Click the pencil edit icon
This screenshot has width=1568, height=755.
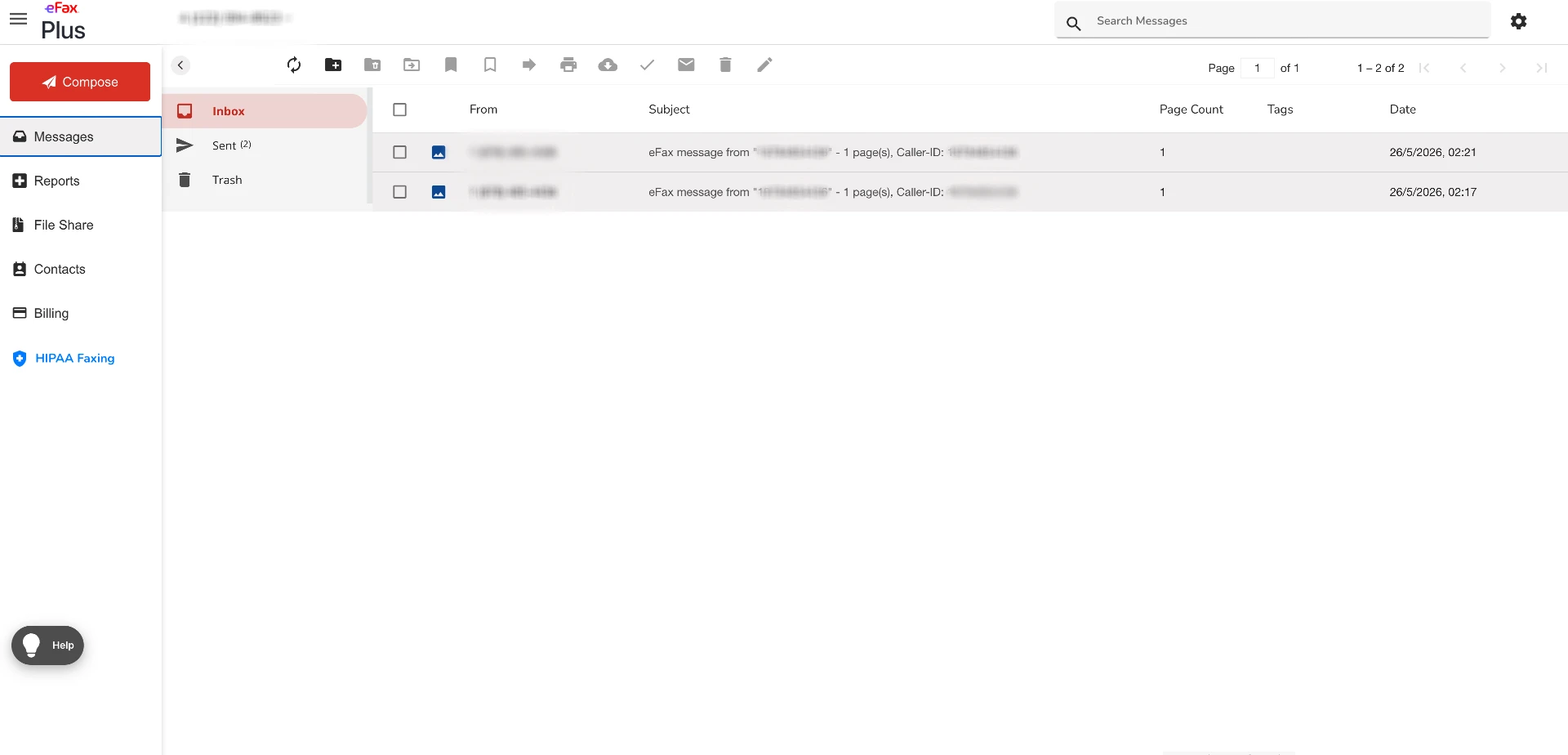(764, 65)
